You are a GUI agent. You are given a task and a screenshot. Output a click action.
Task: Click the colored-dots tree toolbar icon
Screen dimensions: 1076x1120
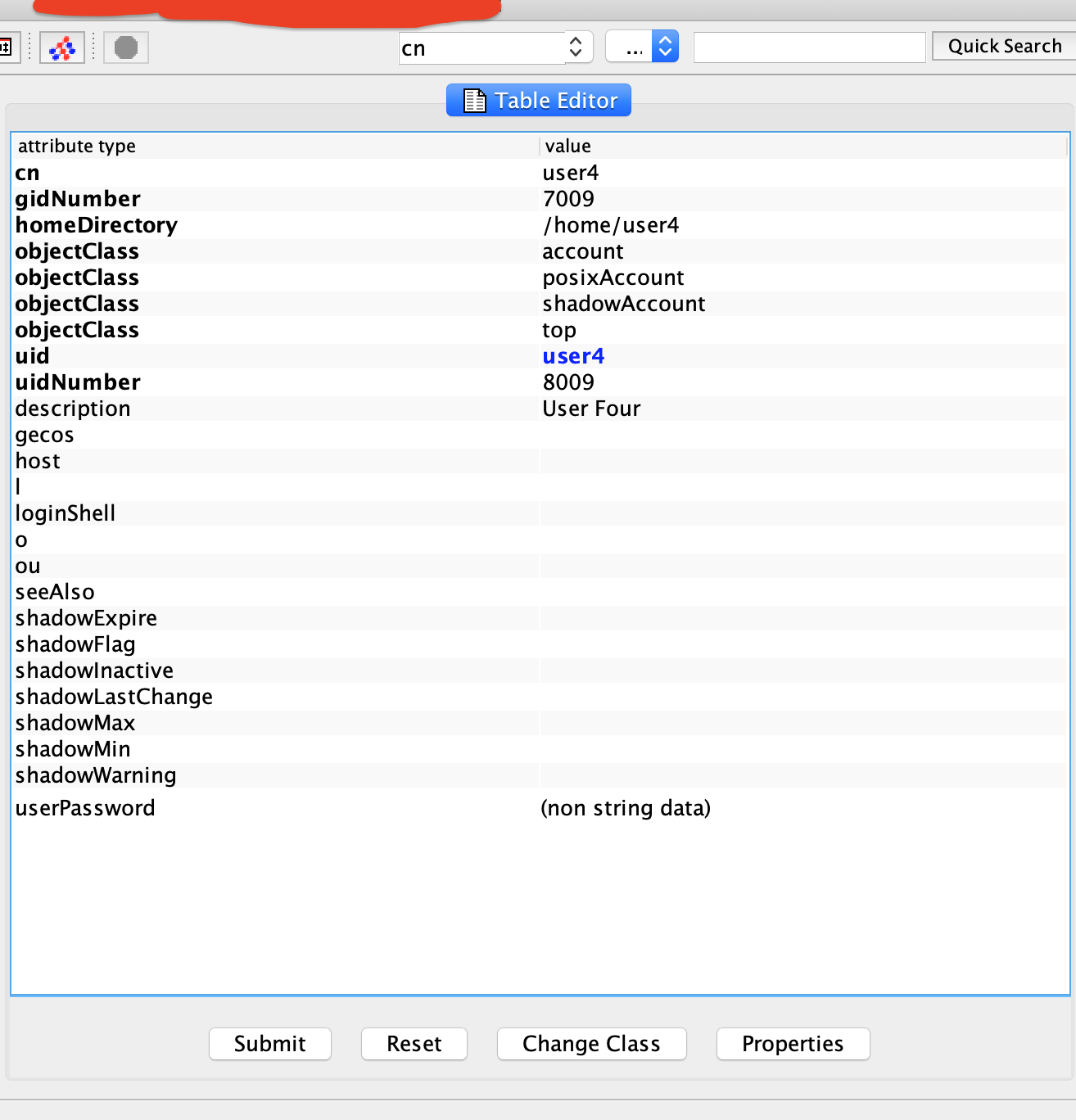(62, 48)
